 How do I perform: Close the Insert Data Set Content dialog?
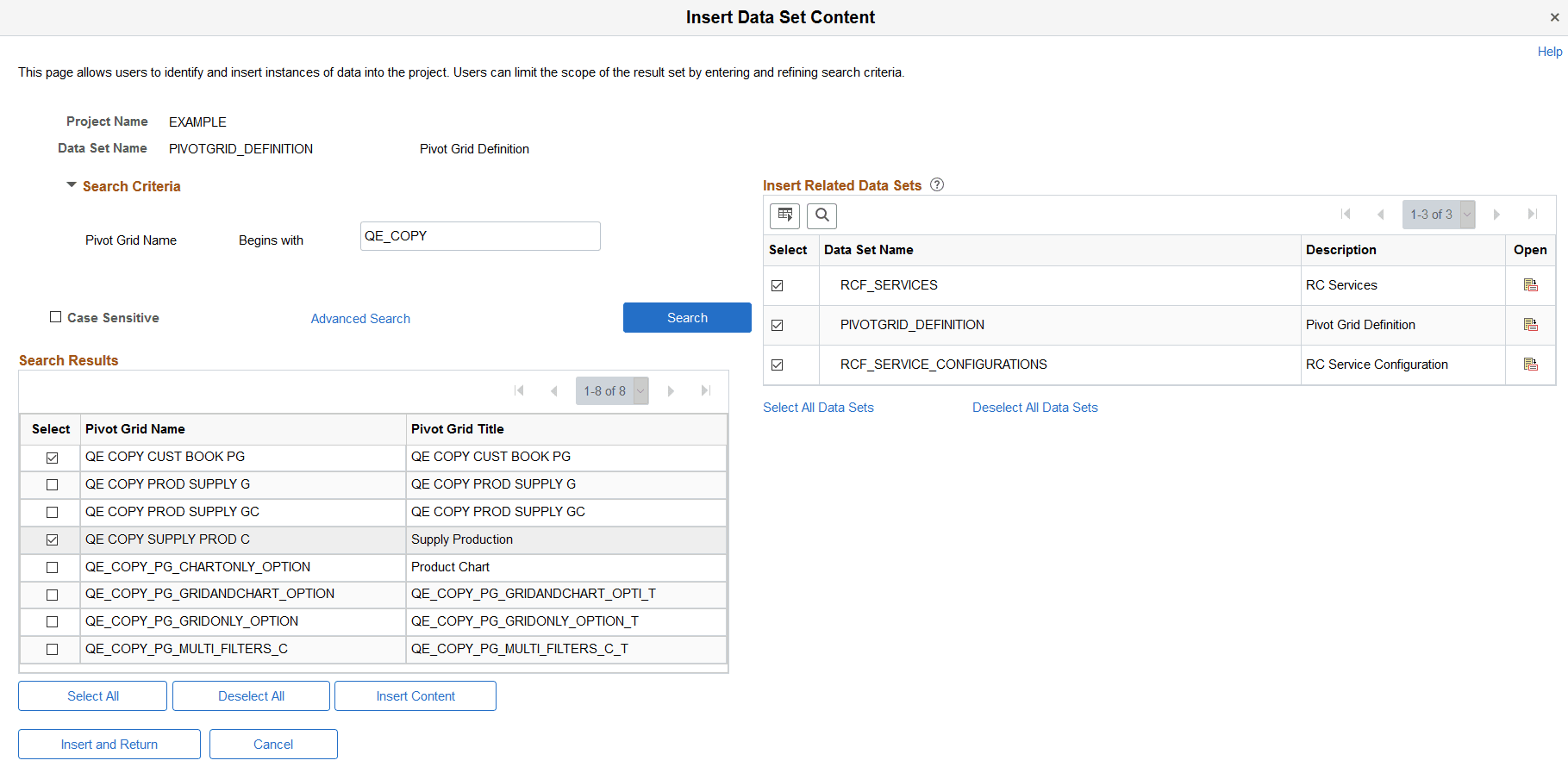point(1554,17)
